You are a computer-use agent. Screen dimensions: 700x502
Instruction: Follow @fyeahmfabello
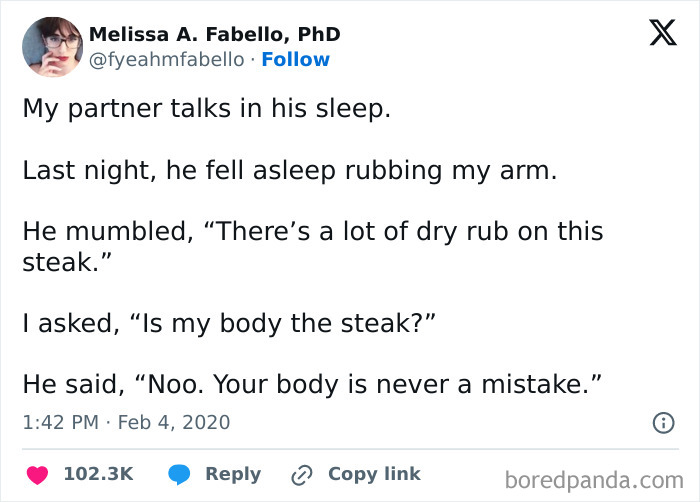point(295,60)
